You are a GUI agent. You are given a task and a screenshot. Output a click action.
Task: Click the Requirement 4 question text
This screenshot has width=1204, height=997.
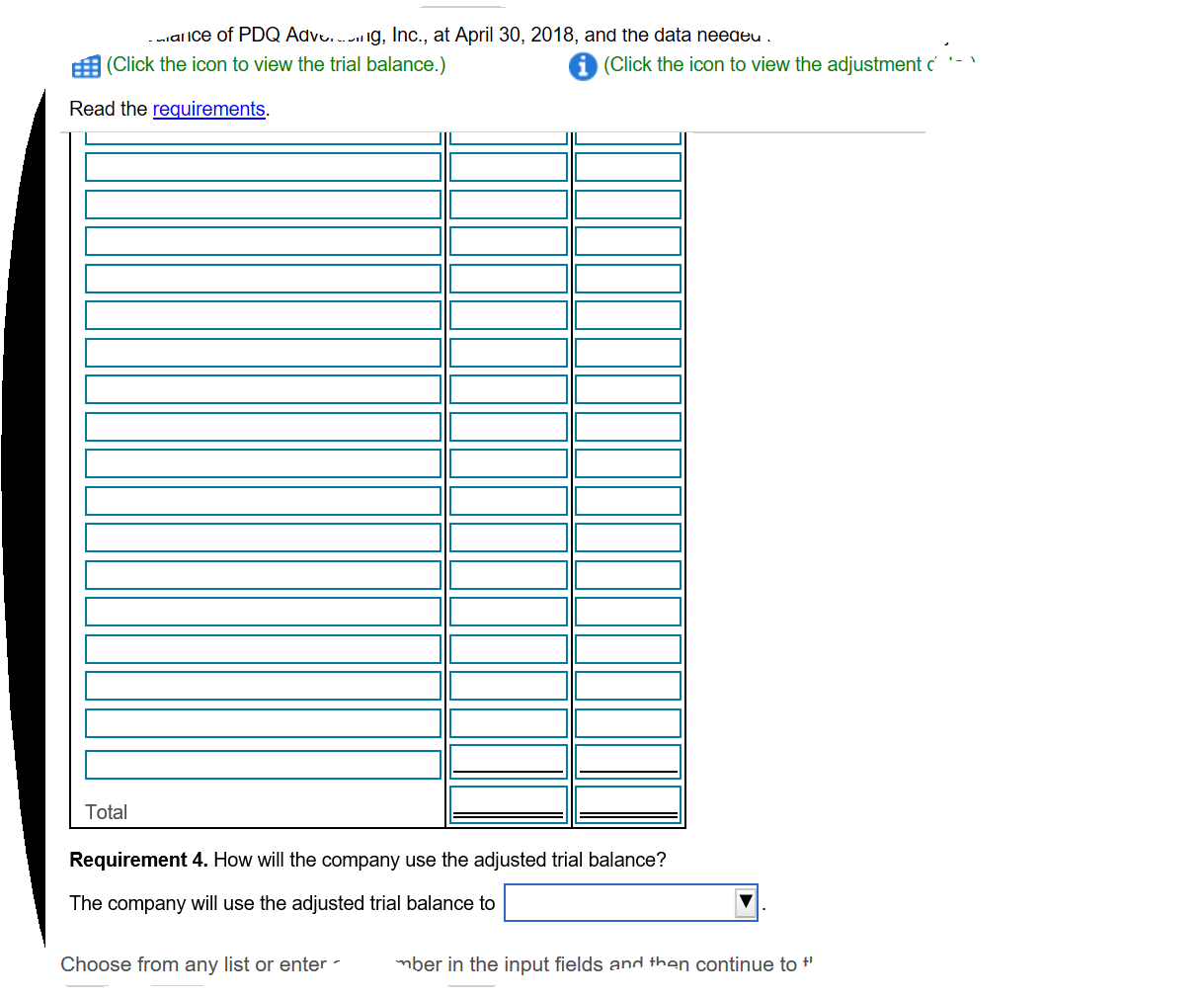coord(365,859)
